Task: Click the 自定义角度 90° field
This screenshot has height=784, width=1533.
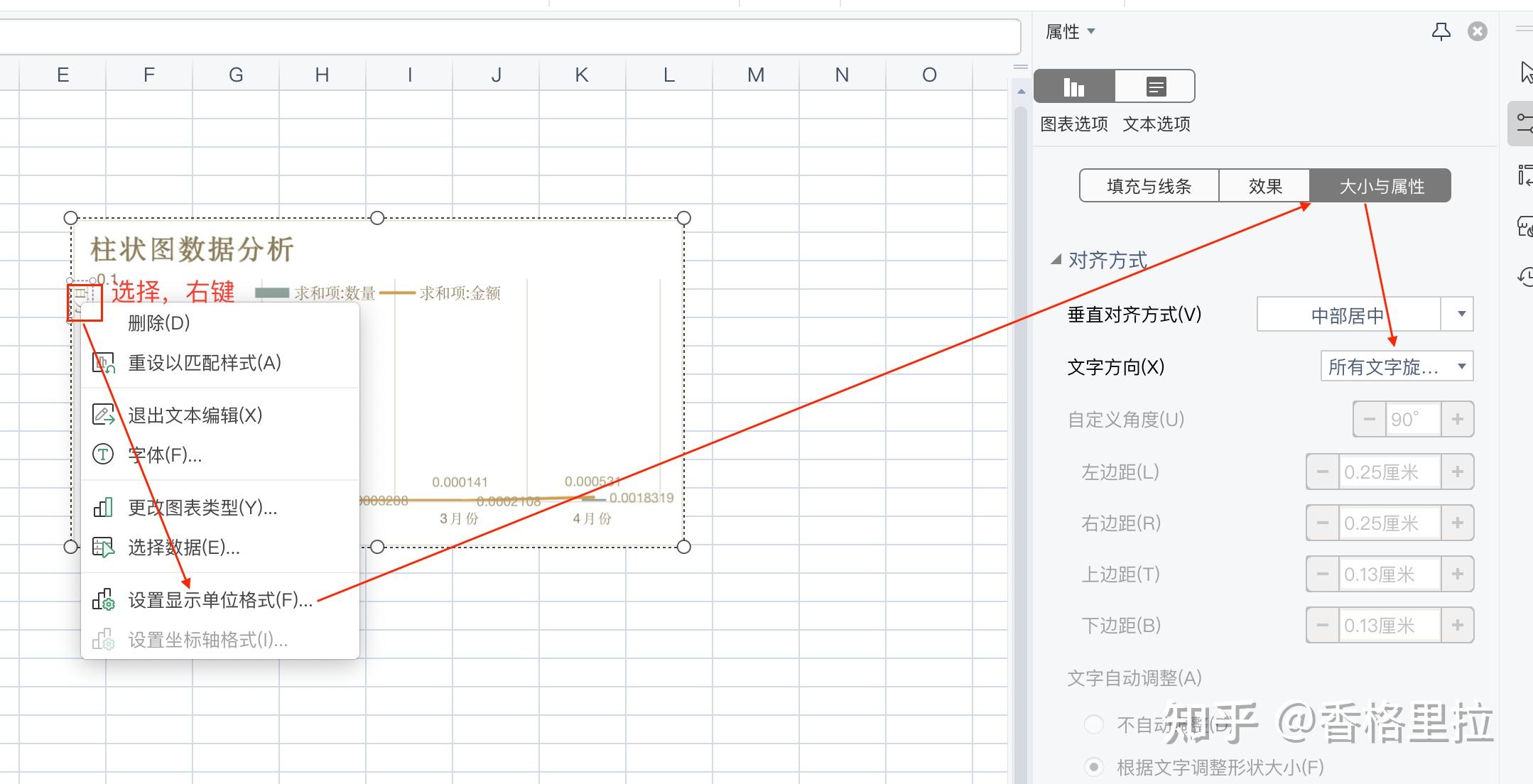Action: (x=1413, y=419)
